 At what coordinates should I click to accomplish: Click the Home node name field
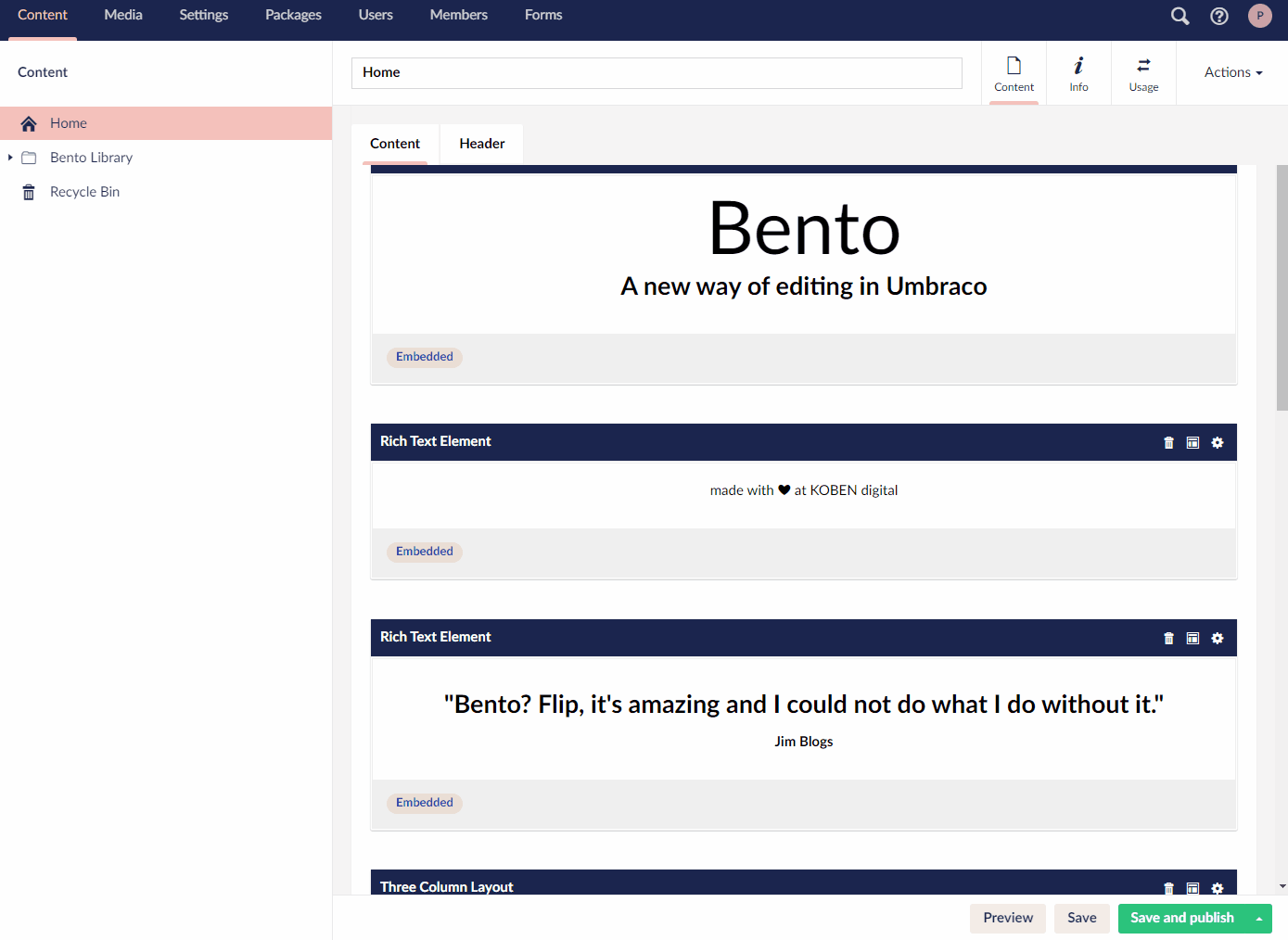(x=657, y=73)
